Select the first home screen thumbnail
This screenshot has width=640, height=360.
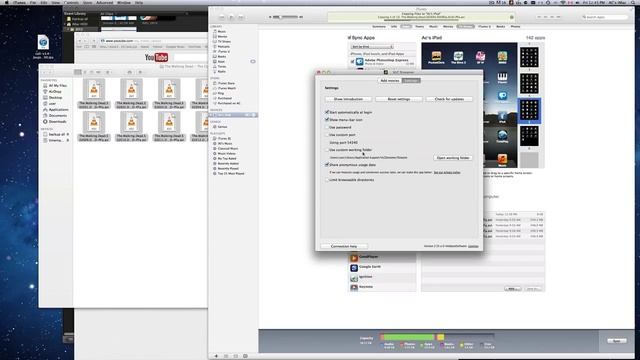coord(529,57)
